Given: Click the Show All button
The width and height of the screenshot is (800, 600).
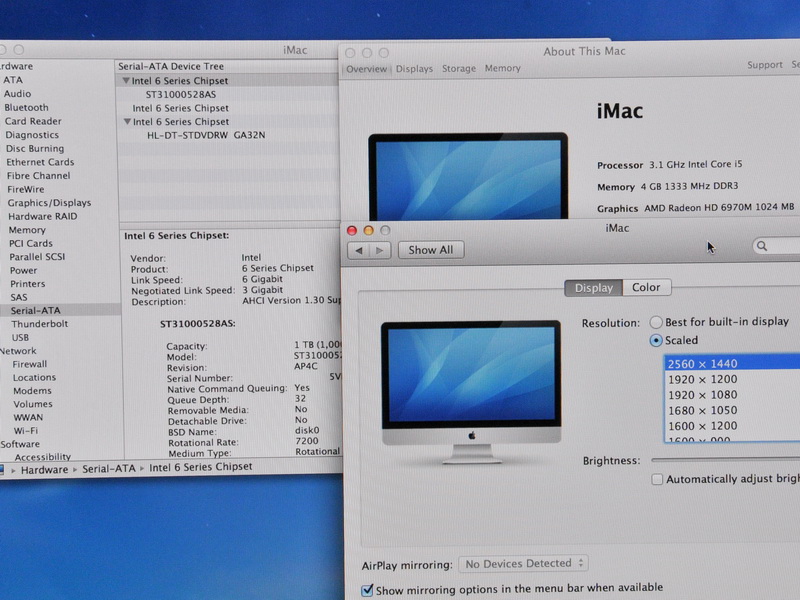Looking at the screenshot, I should (x=431, y=250).
